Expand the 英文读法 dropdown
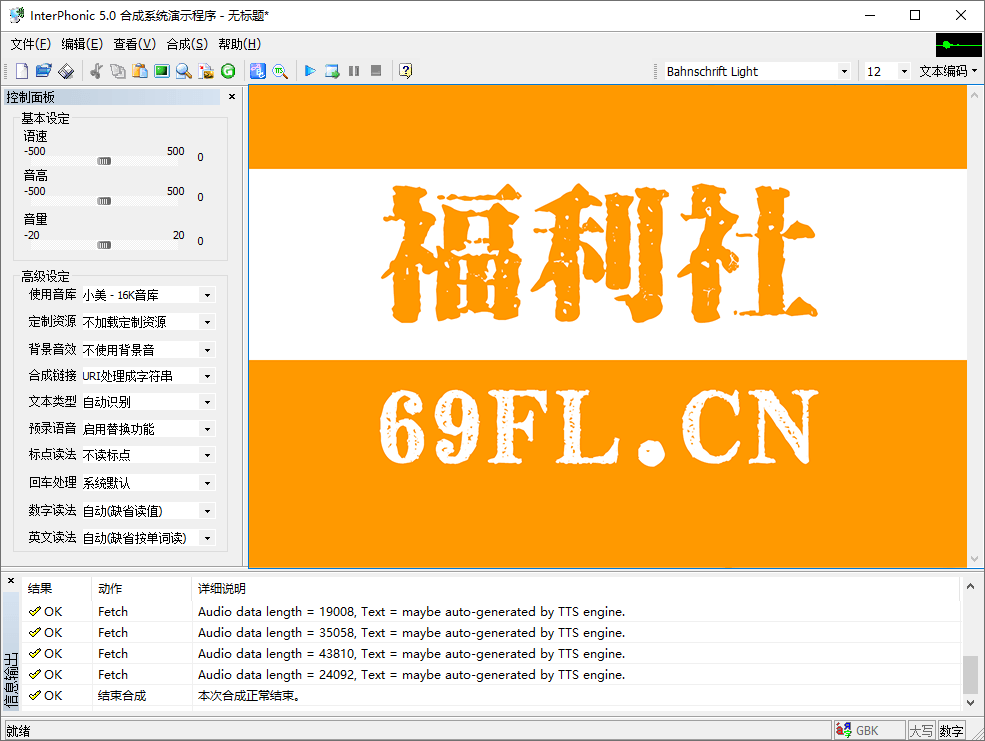The width and height of the screenshot is (985, 741). pos(207,538)
